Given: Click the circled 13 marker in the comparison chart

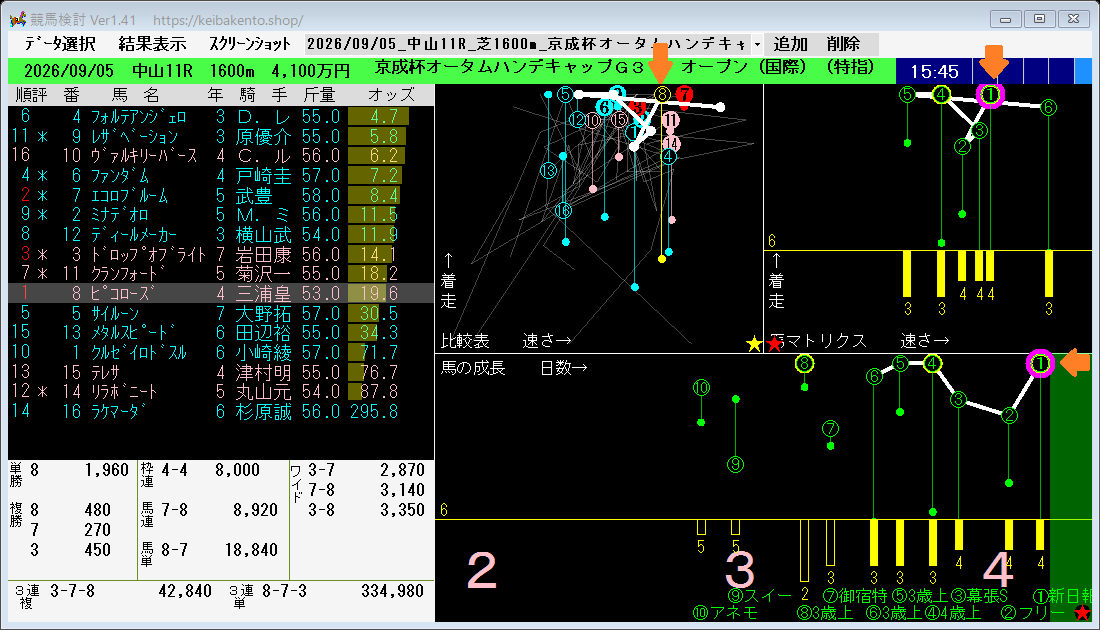Looking at the screenshot, I should tap(549, 170).
